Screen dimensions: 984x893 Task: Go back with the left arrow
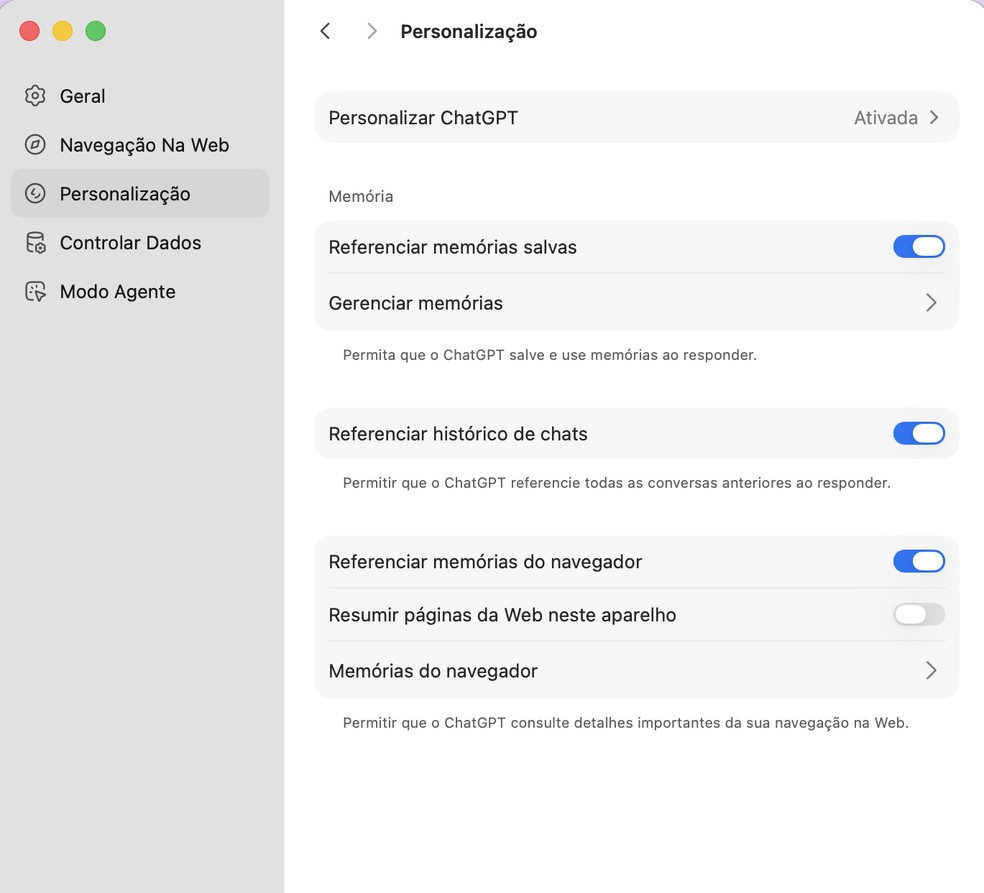point(325,31)
